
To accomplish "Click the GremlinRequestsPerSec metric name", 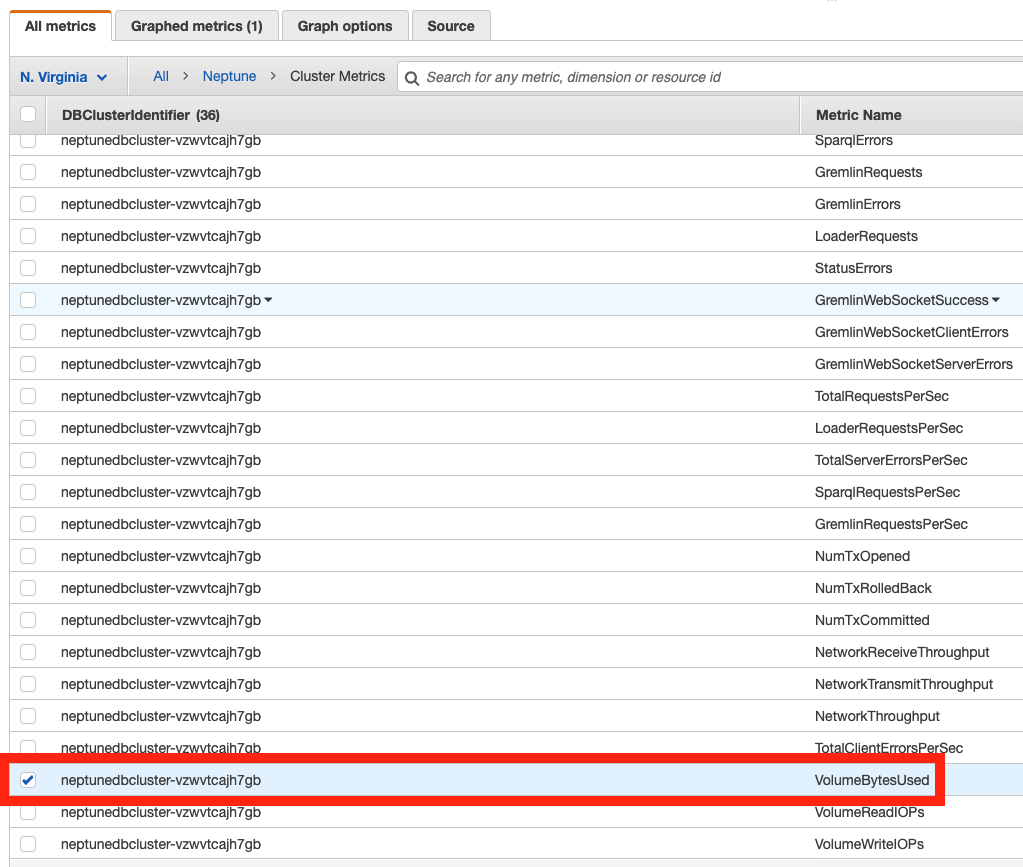I will [x=891, y=524].
